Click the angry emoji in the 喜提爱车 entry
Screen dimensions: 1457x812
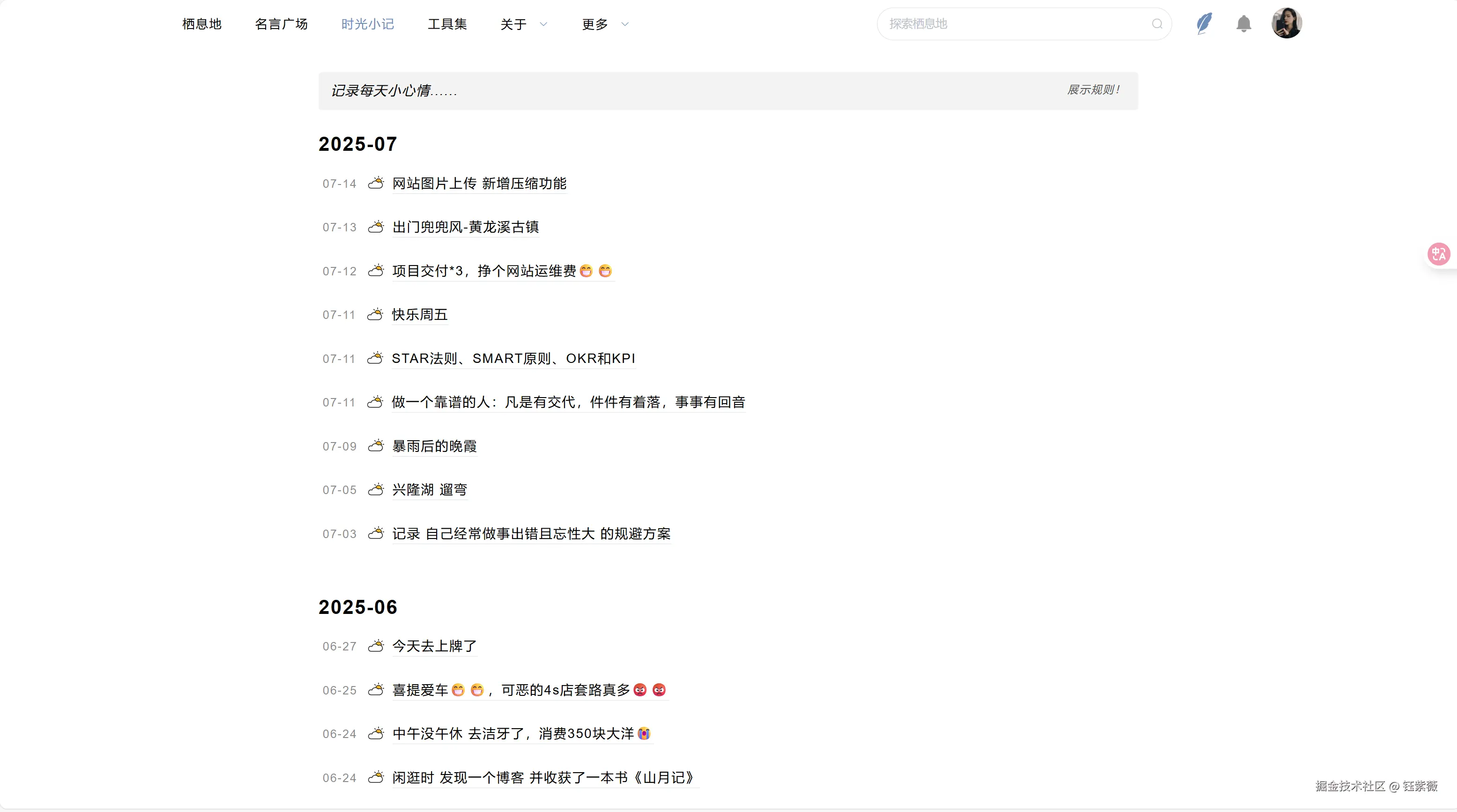tap(639, 690)
